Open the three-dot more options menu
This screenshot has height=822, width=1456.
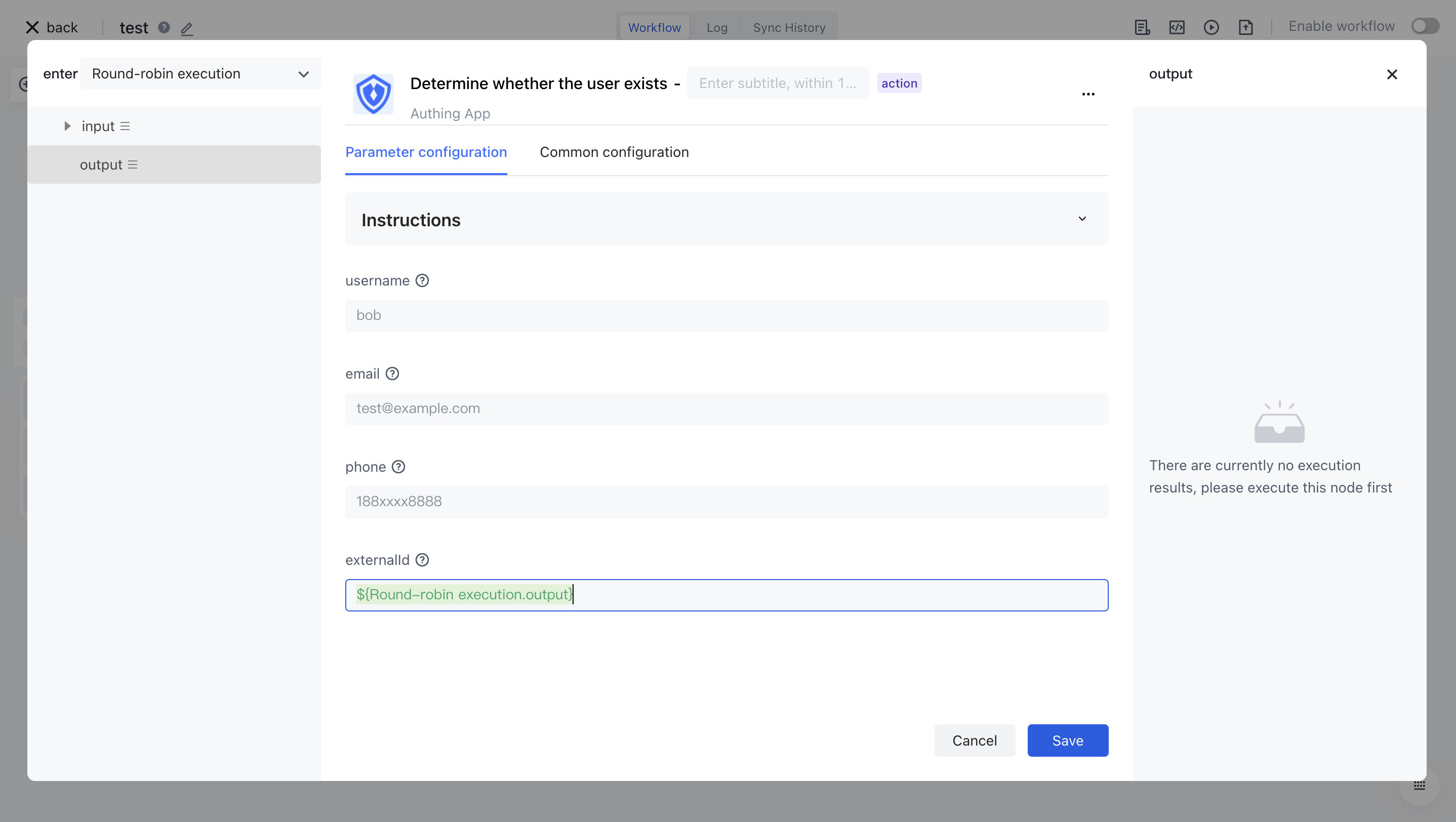pos(1088,94)
